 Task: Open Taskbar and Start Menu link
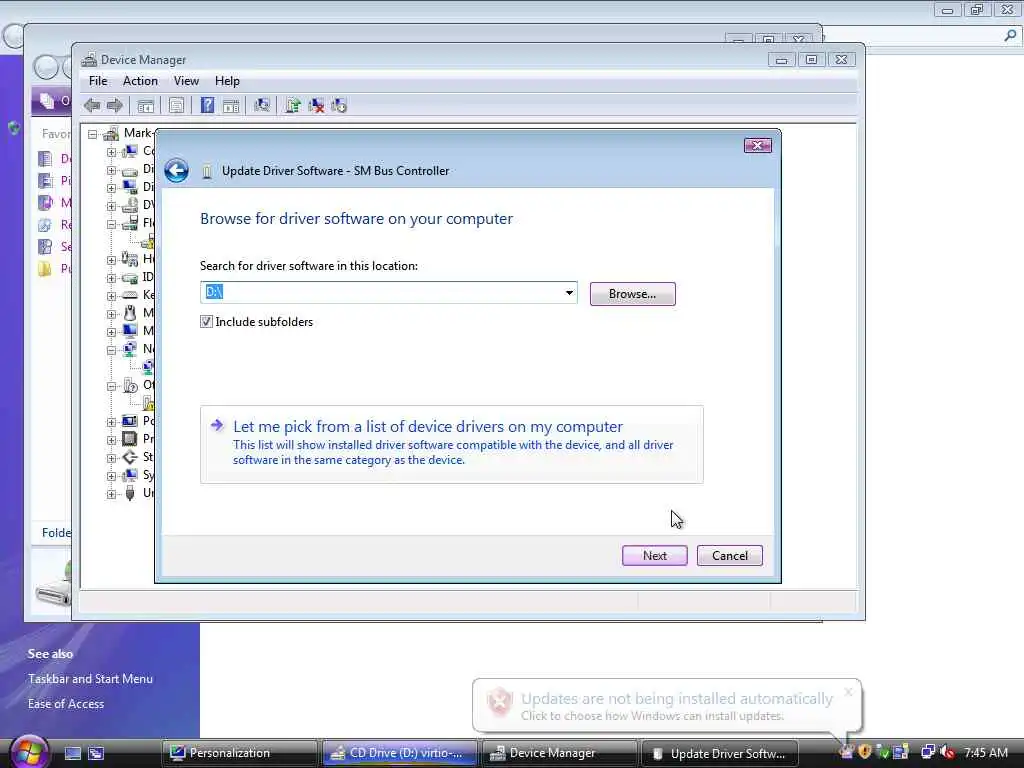[x=90, y=679]
